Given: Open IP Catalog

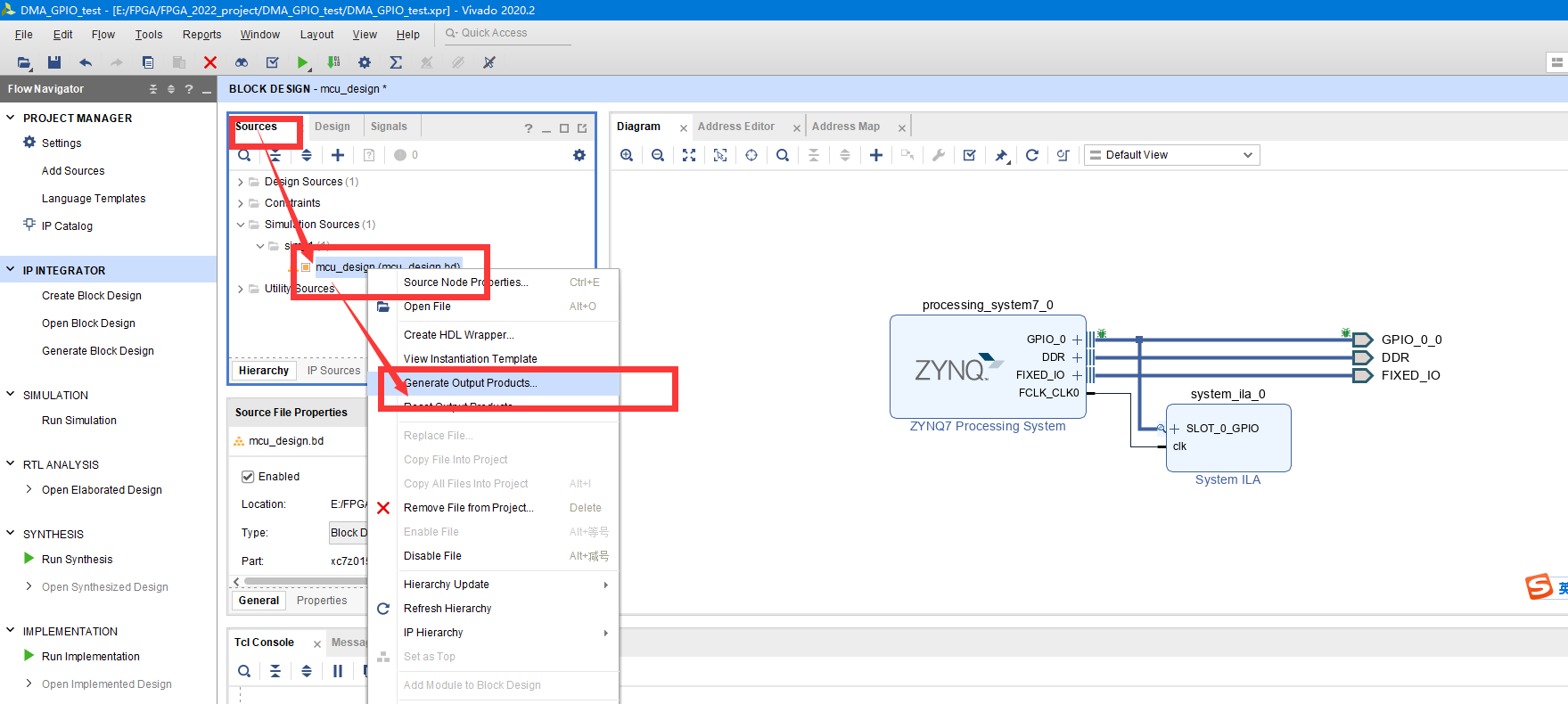Looking at the screenshot, I should pos(67,226).
